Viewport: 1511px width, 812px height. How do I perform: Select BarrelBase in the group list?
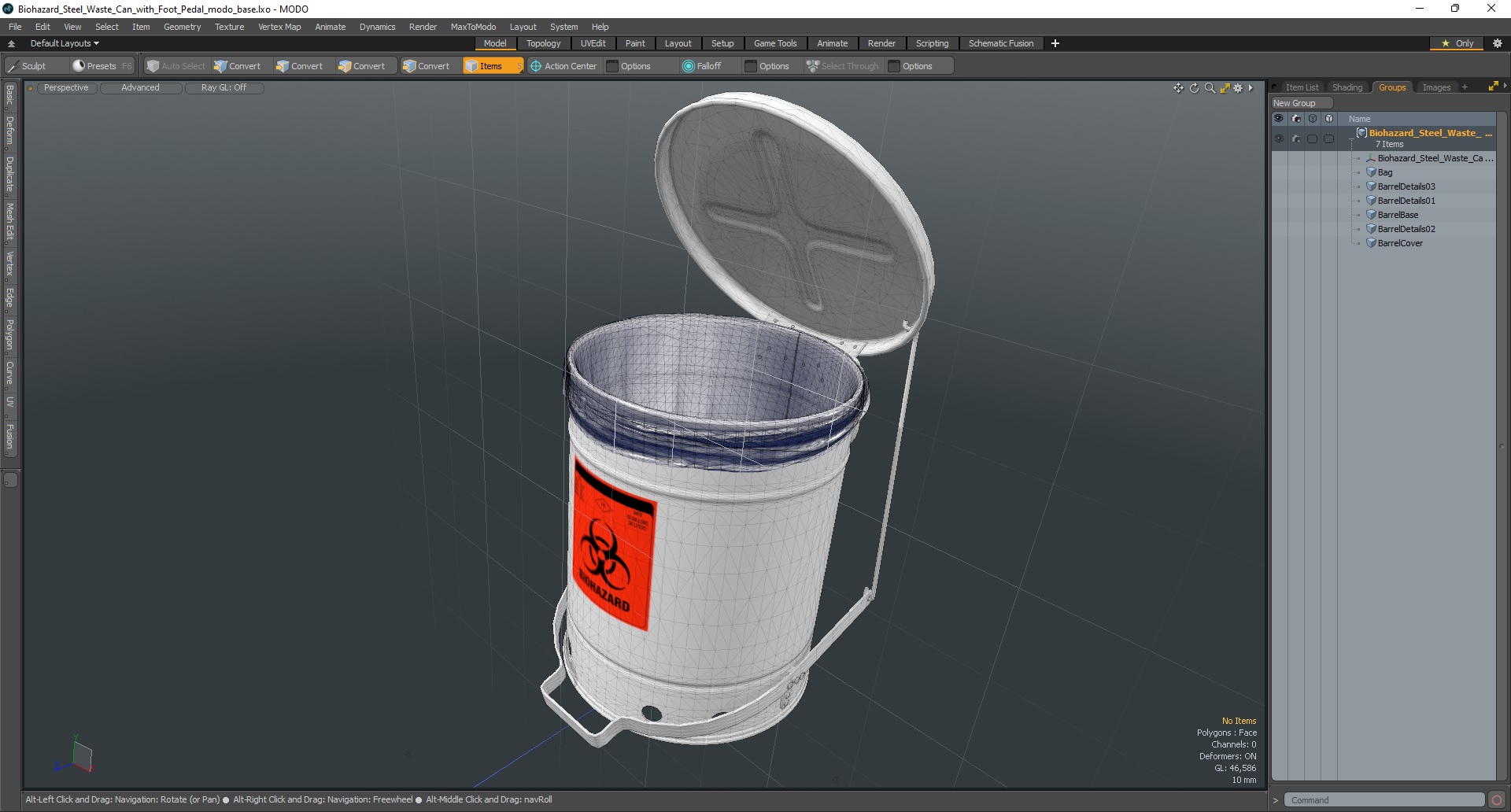pos(1398,215)
